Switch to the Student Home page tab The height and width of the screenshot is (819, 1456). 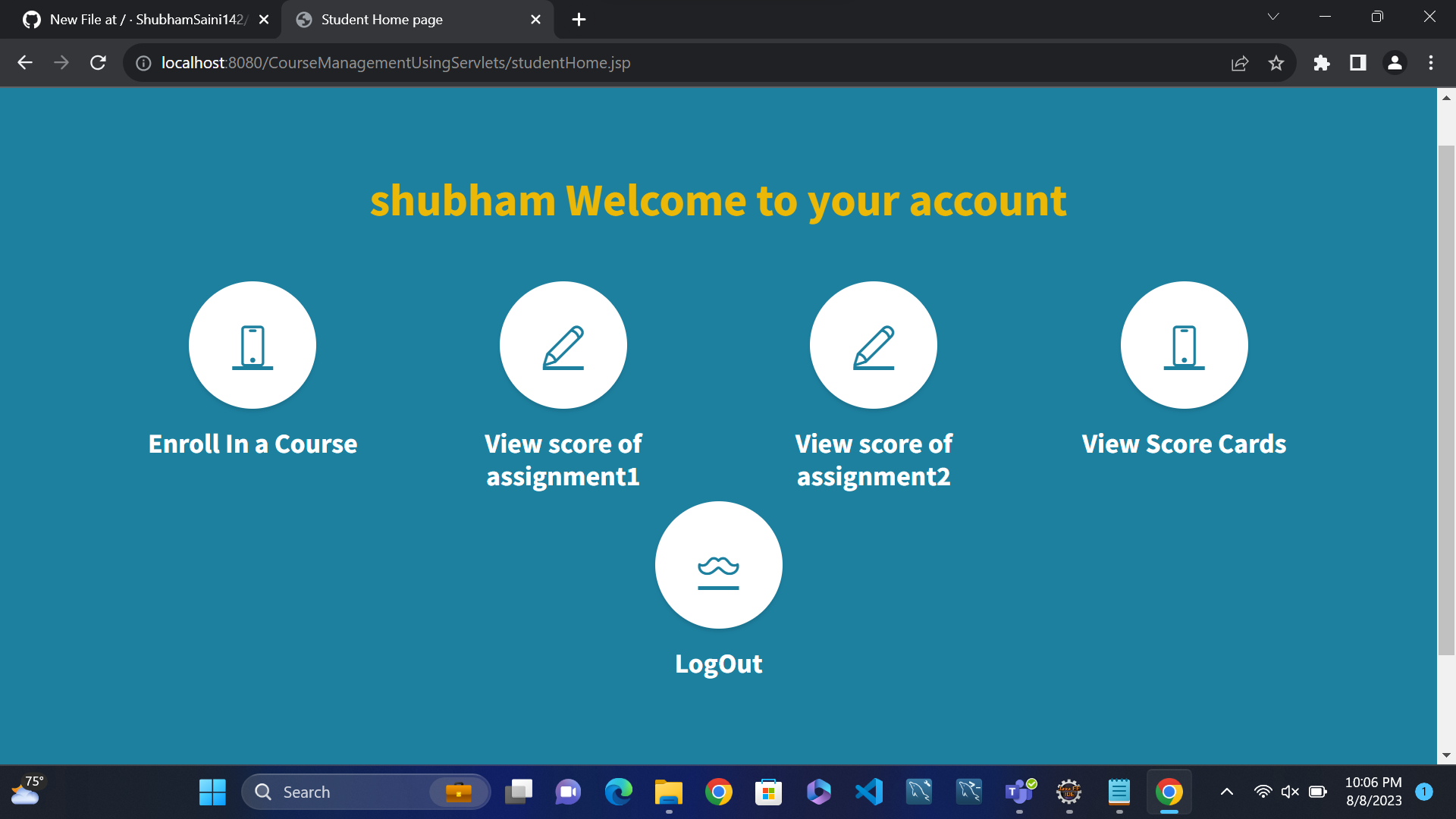tap(394, 19)
